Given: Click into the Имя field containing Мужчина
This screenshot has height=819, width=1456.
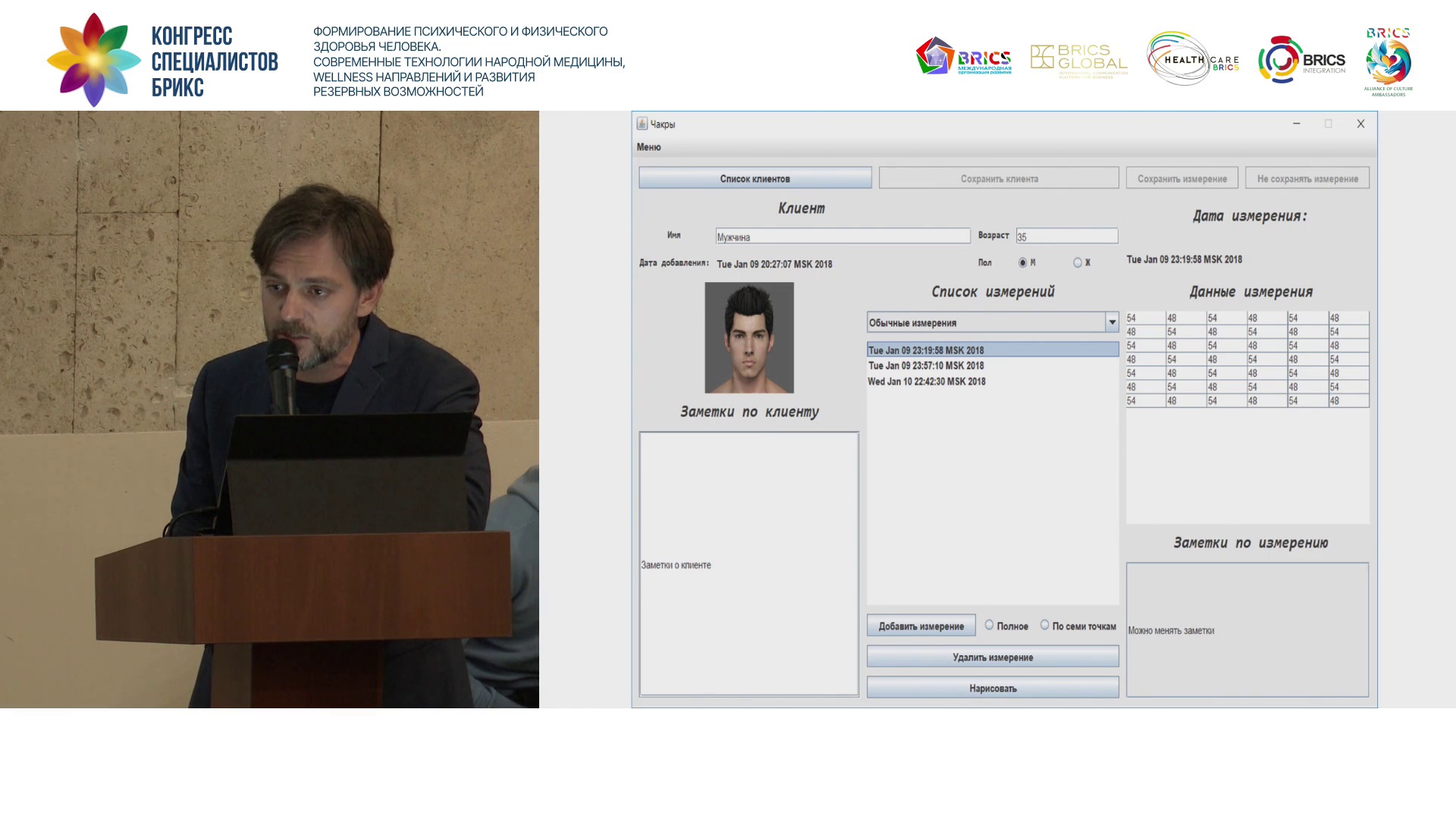Looking at the screenshot, I should [x=843, y=237].
